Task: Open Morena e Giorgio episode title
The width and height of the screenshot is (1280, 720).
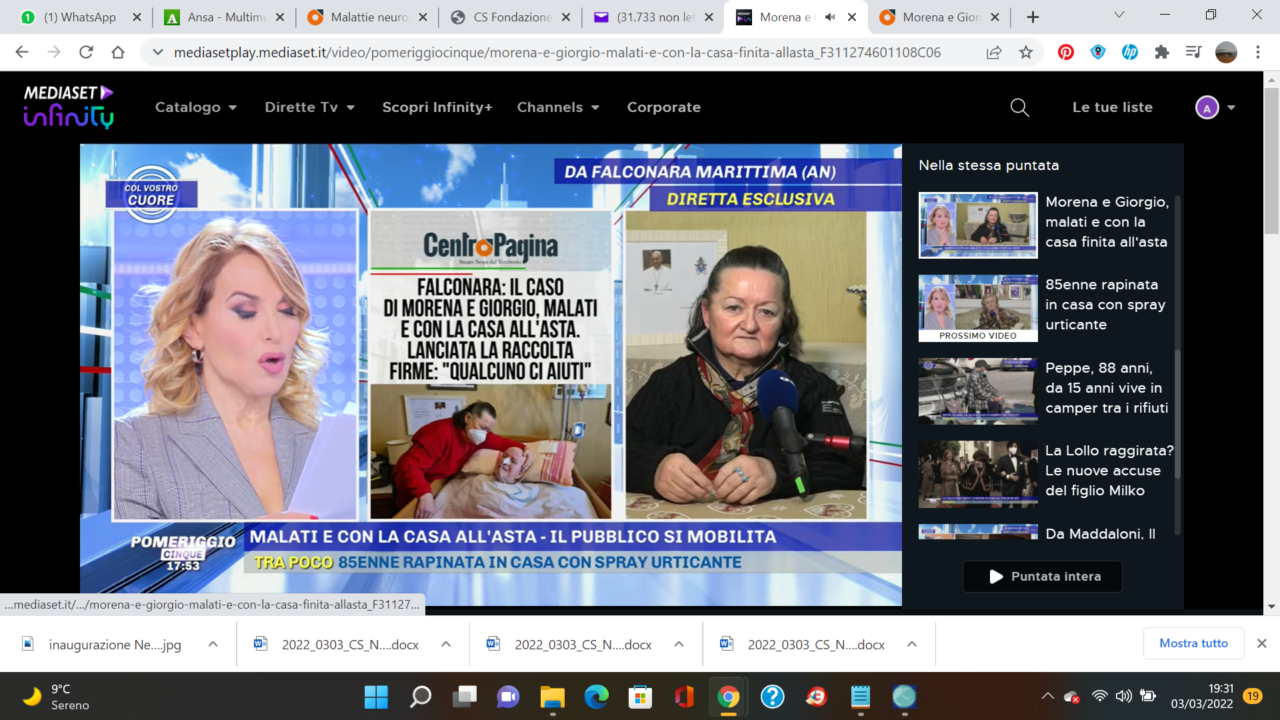Action: [x=1107, y=222]
